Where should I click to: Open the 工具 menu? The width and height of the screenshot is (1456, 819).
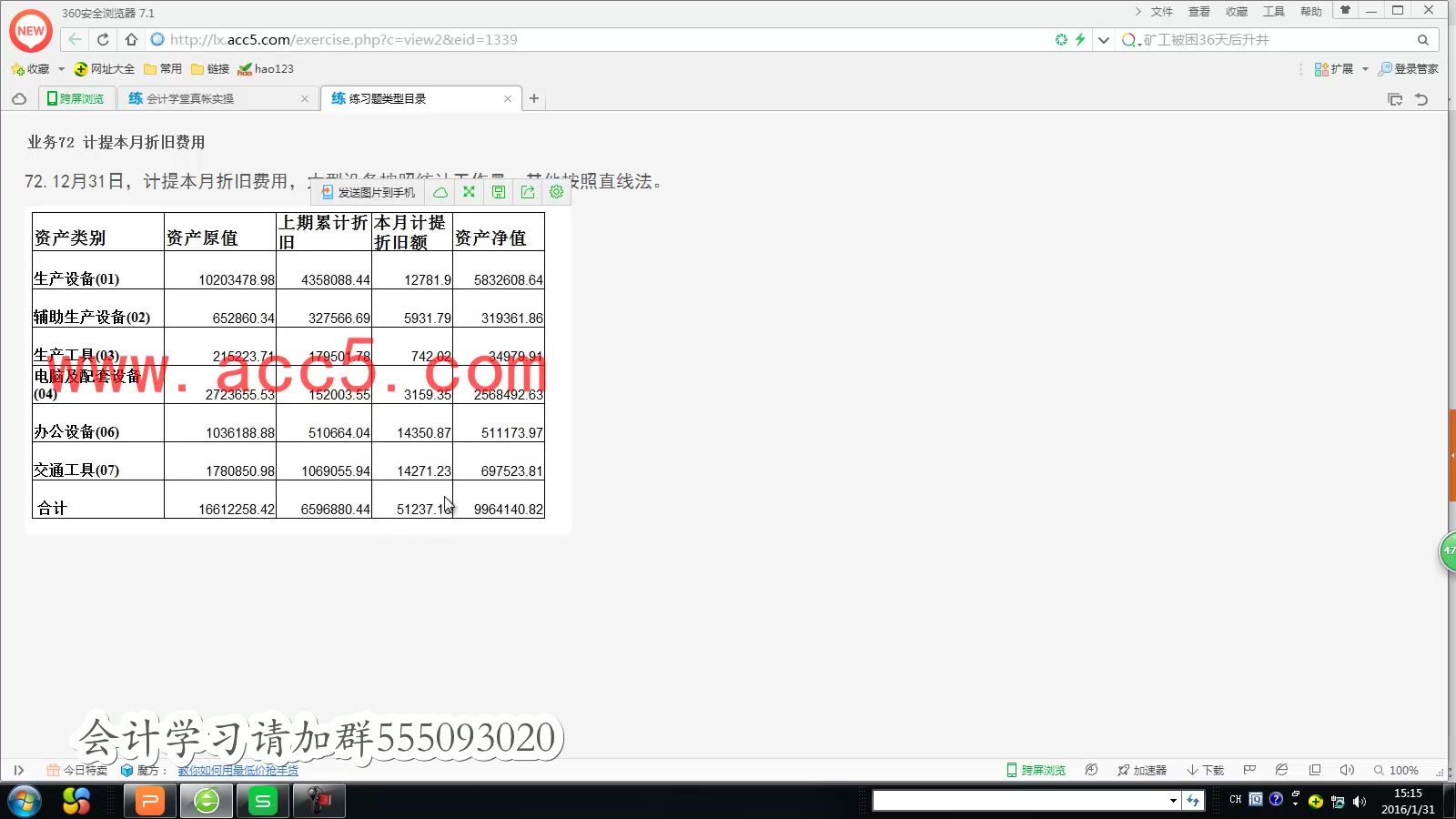pyautogui.click(x=1273, y=12)
